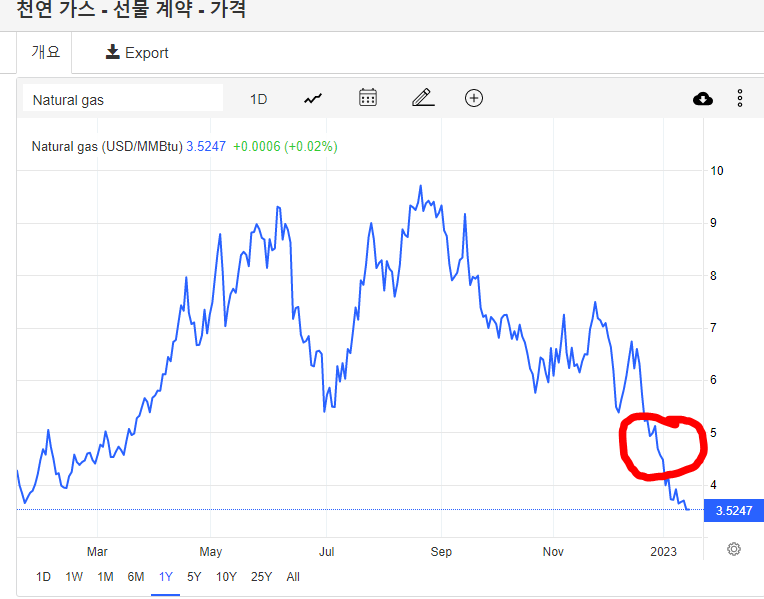764x599 pixels.
Task: Select the 1Y time range
Action: 166,577
